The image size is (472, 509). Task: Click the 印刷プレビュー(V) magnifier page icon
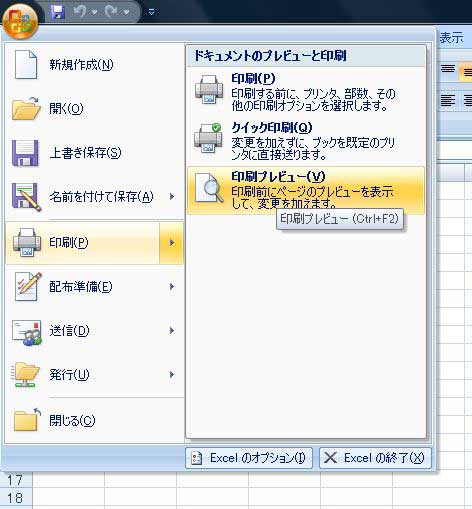[209, 188]
